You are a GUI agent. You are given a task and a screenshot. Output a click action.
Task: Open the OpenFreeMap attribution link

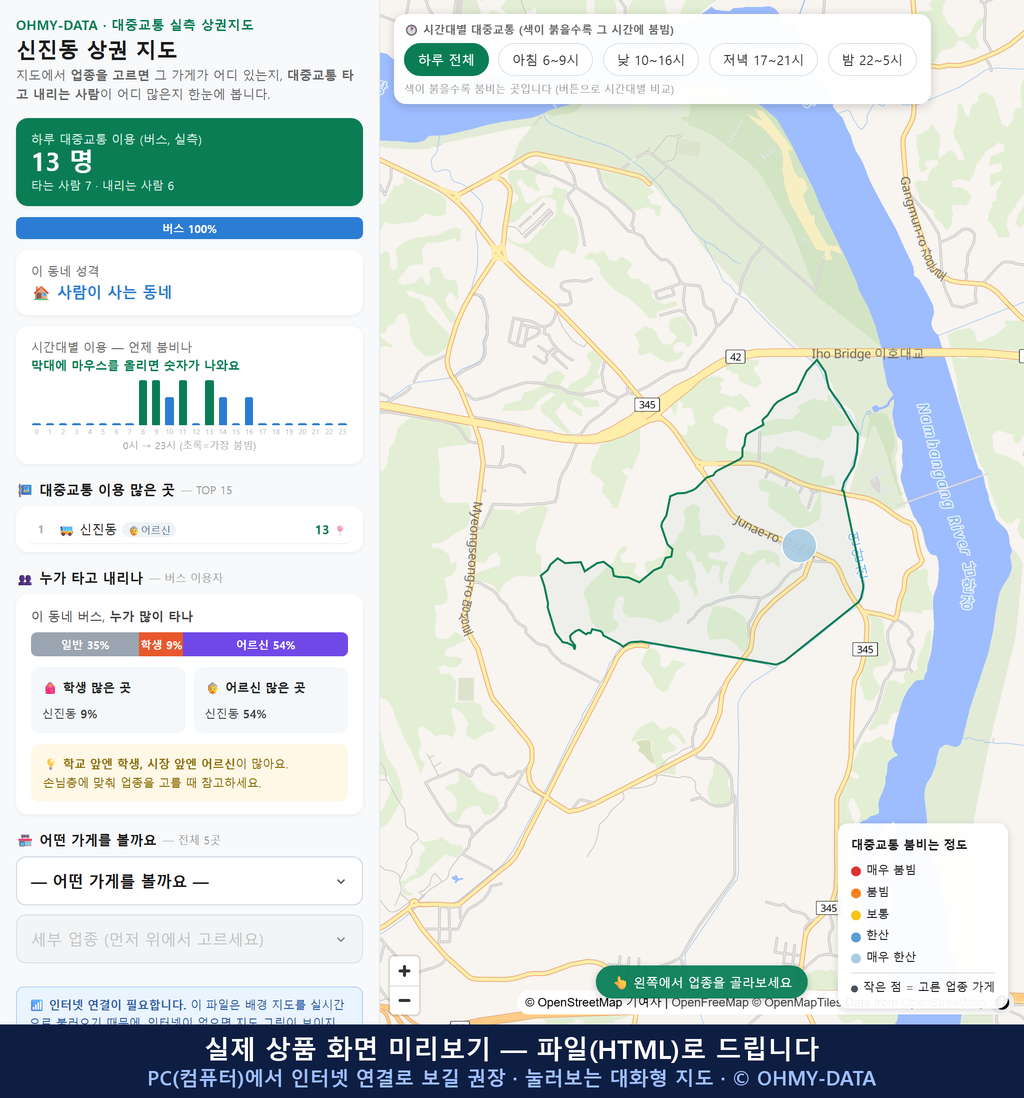(x=710, y=1003)
